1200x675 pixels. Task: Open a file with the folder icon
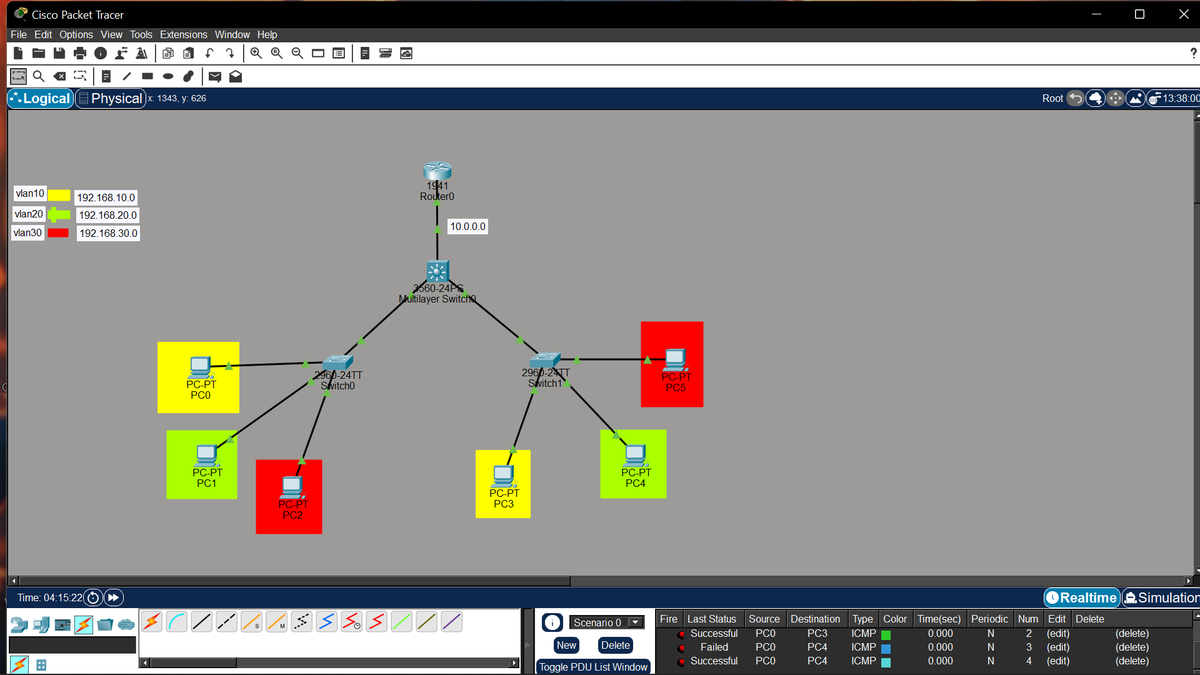39,53
